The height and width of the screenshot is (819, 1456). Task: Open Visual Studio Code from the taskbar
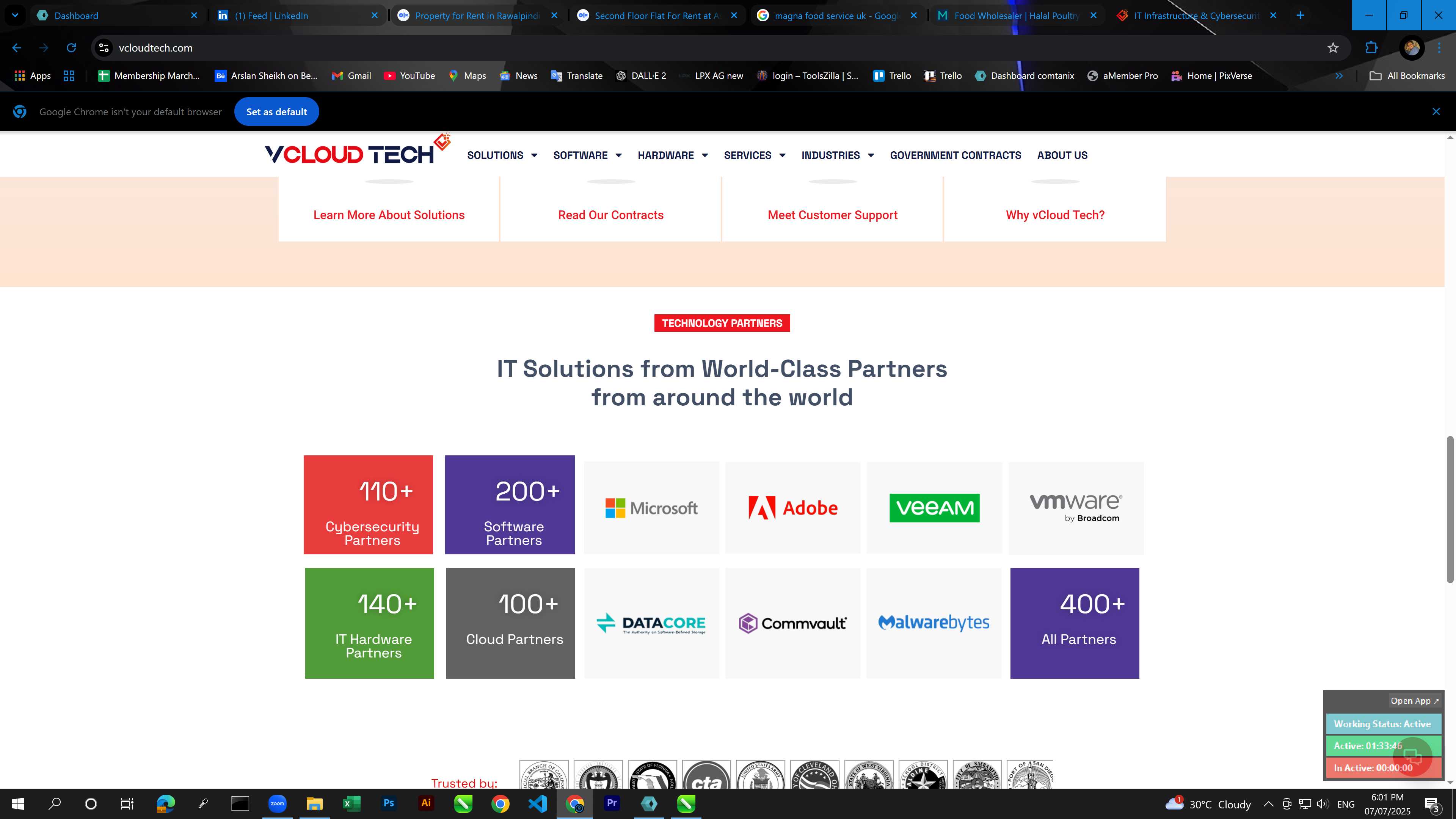[x=538, y=804]
